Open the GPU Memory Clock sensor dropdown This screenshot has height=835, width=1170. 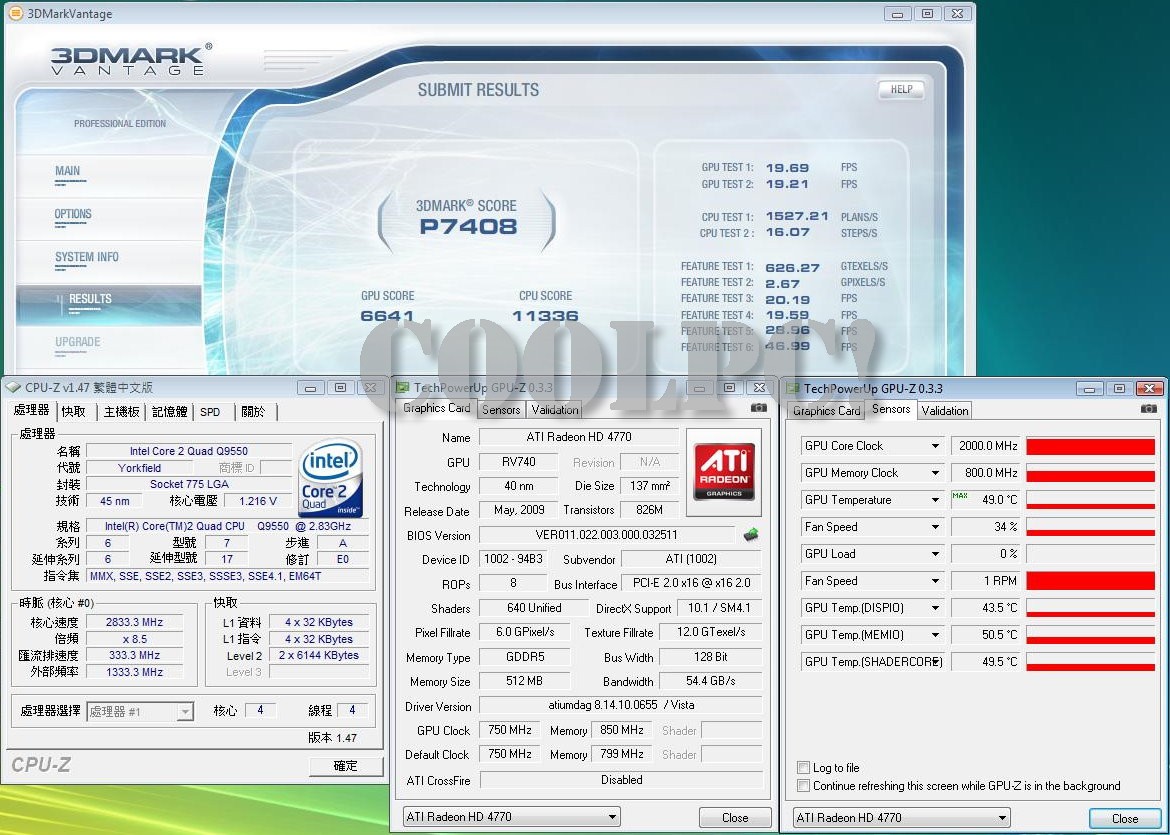[x=935, y=473]
